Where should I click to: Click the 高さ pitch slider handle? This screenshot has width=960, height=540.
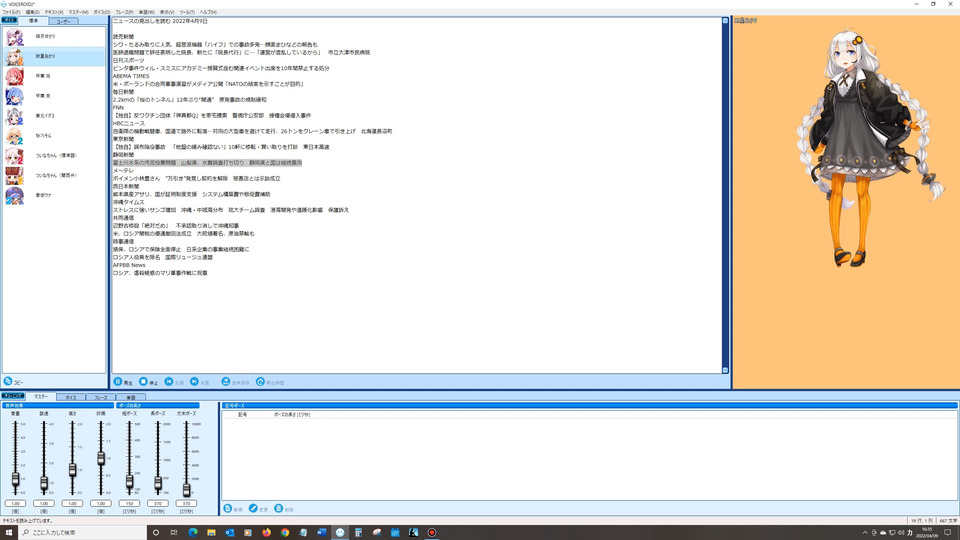point(72,470)
